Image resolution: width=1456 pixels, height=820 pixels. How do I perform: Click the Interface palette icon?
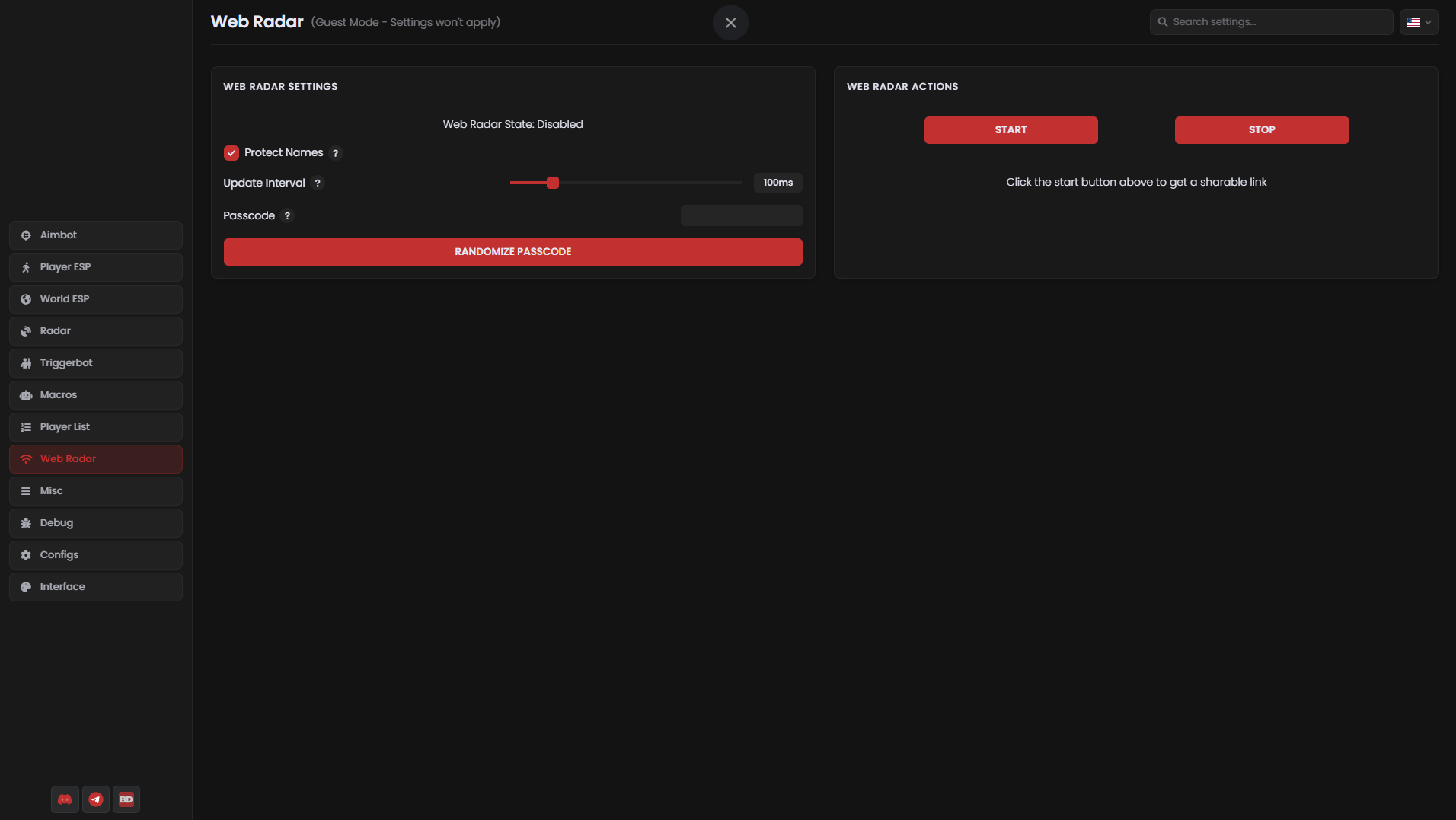(x=26, y=587)
